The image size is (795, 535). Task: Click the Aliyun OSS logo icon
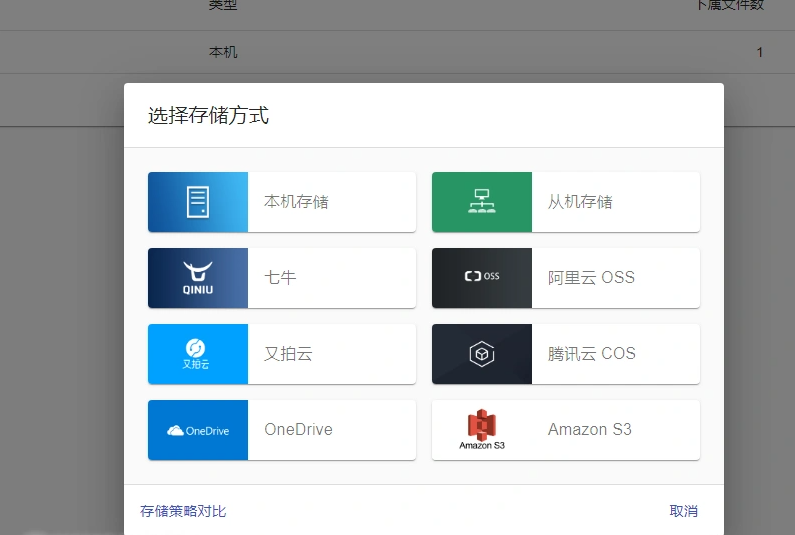(x=481, y=277)
